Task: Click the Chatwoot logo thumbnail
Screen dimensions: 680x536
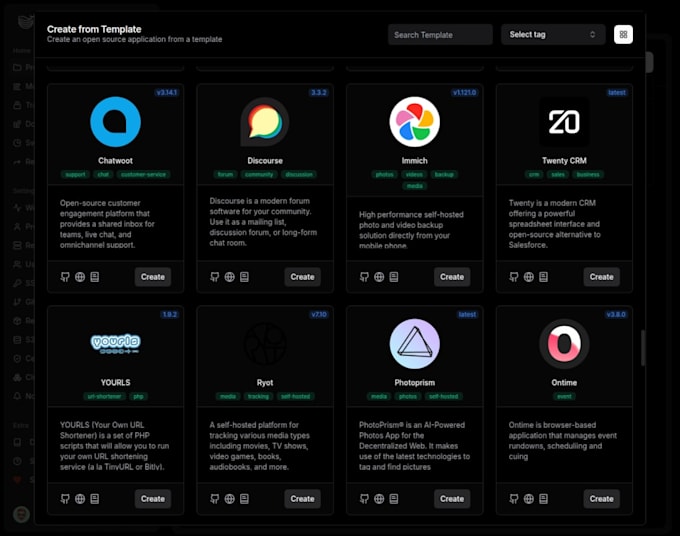Action: [x=115, y=122]
